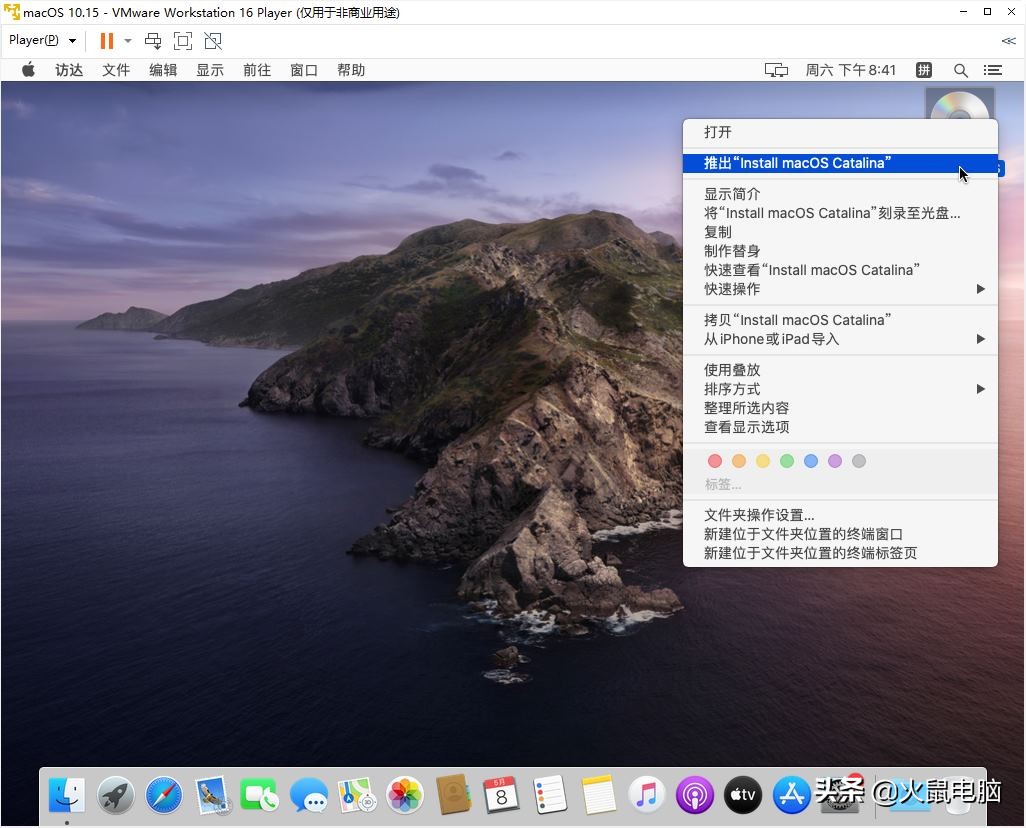Screen dimensions: 1026x828
Task: Open Launchpad from the Dock
Action: [x=115, y=795]
